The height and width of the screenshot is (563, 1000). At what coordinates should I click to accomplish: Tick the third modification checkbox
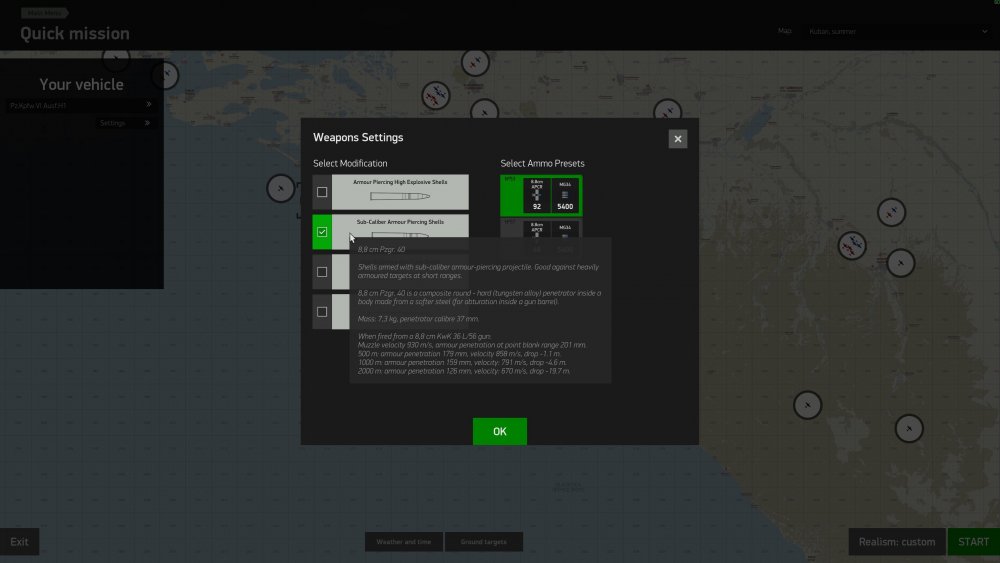pos(322,272)
